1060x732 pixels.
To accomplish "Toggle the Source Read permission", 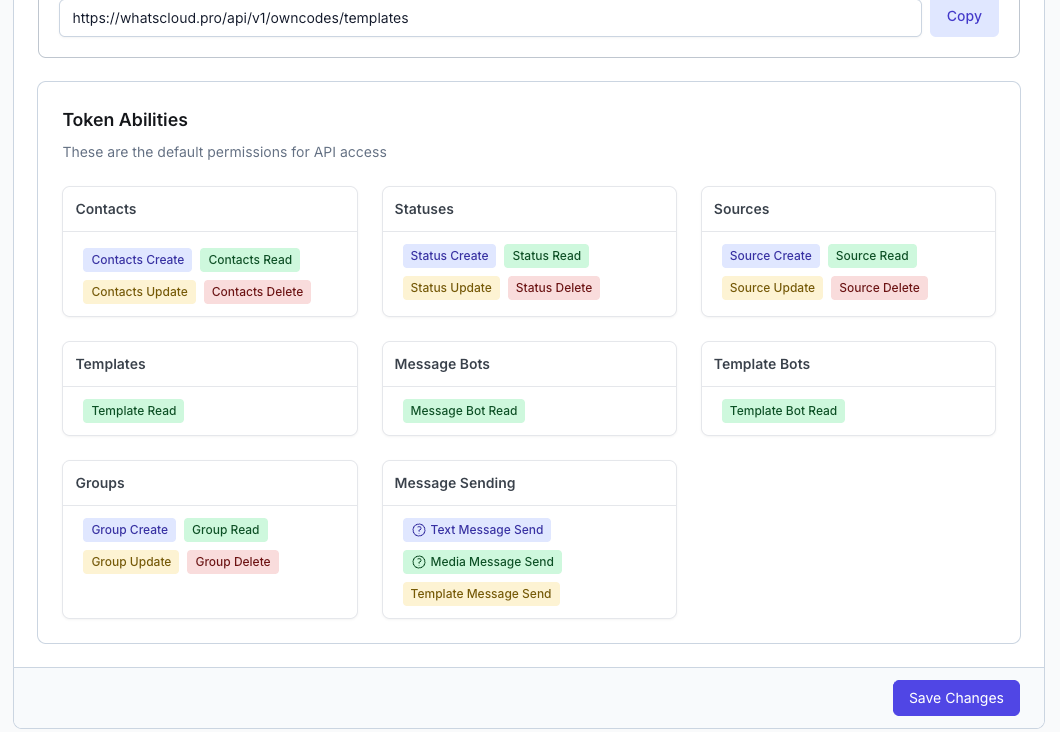I will pos(872,256).
